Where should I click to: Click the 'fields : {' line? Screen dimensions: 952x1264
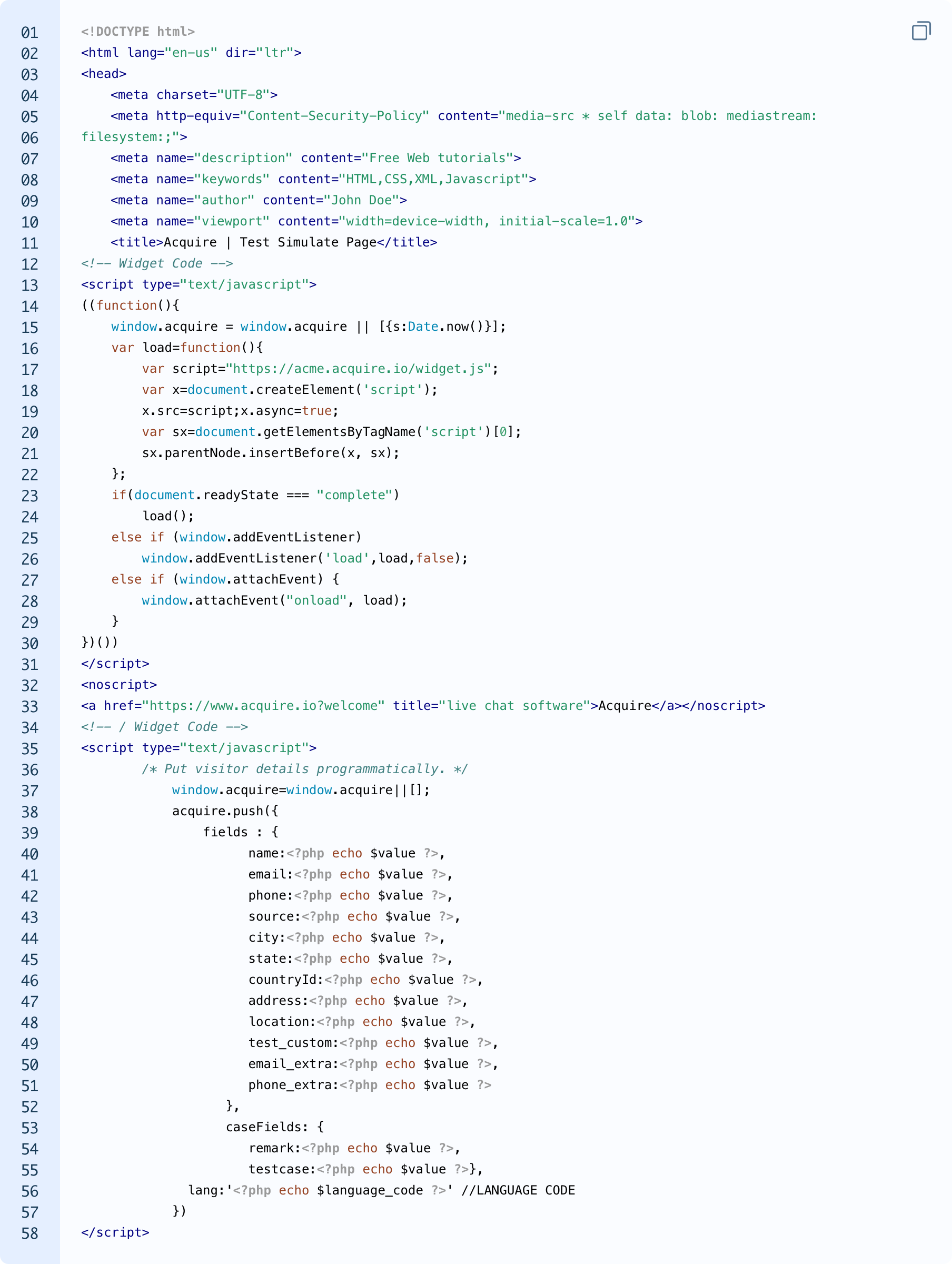pyautogui.click(x=241, y=833)
